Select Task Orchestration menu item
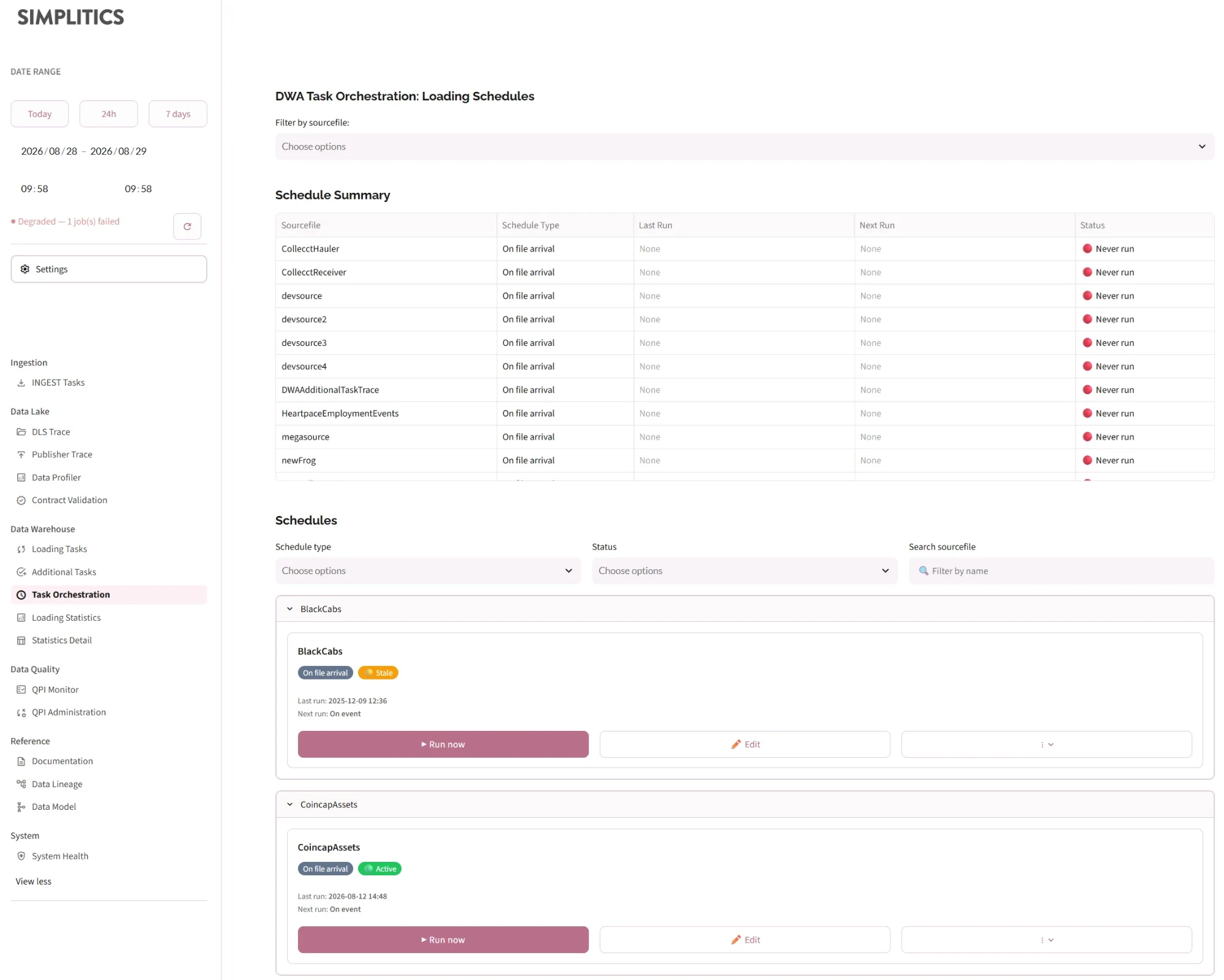The height and width of the screenshot is (980, 1224). click(x=109, y=595)
